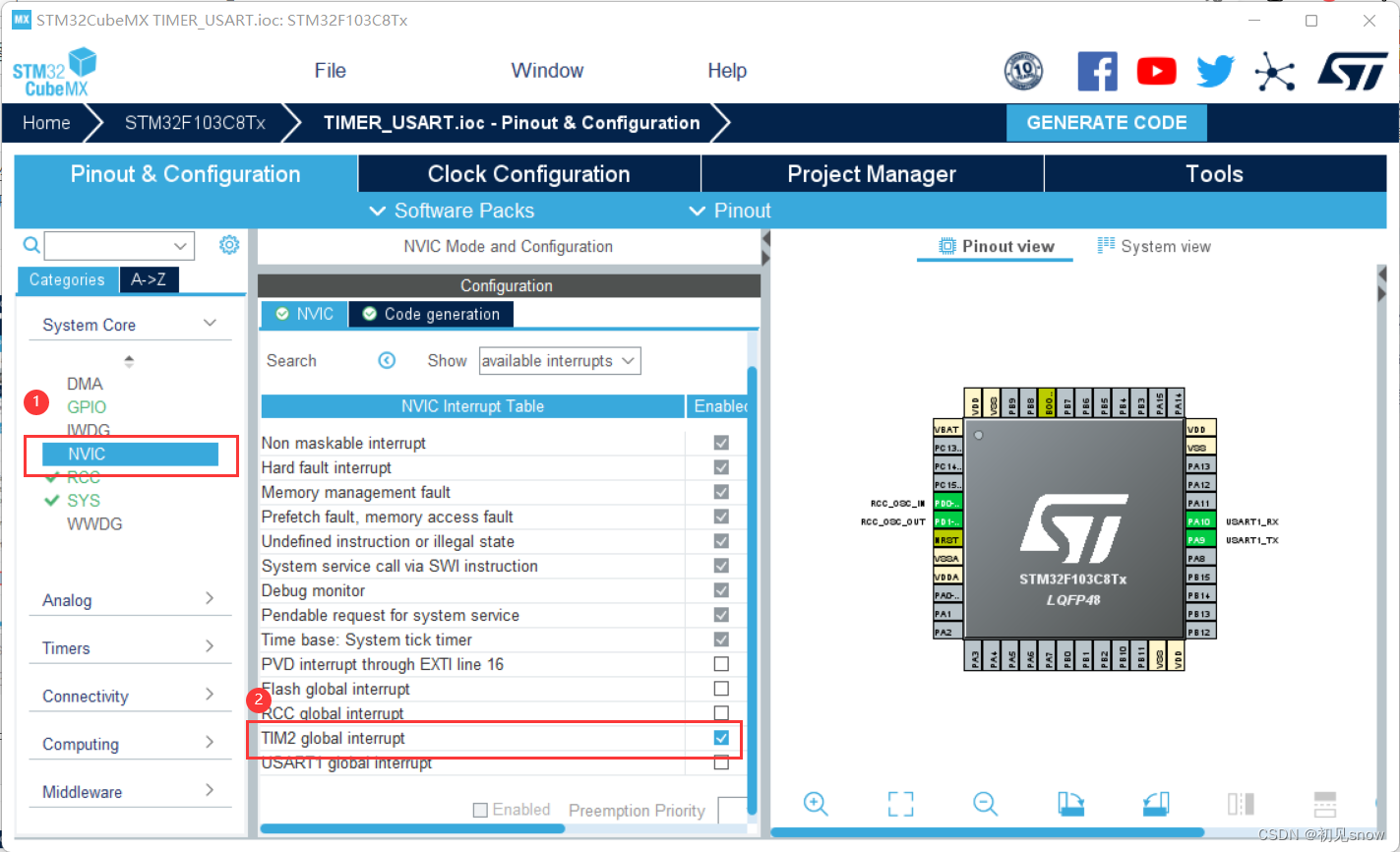Open the category search combo box dropdown
This screenshot has height=852, width=1400.
[180, 246]
